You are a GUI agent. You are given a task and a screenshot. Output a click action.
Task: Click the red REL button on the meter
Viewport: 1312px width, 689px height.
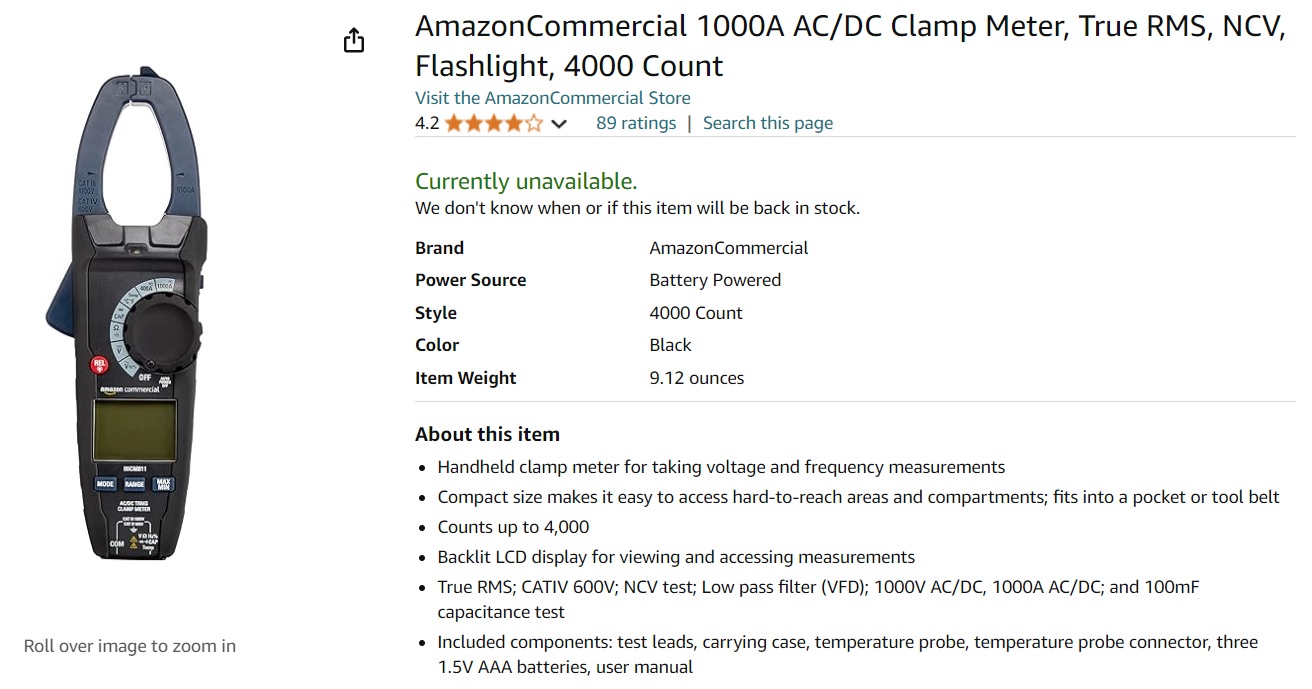point(99,365)
